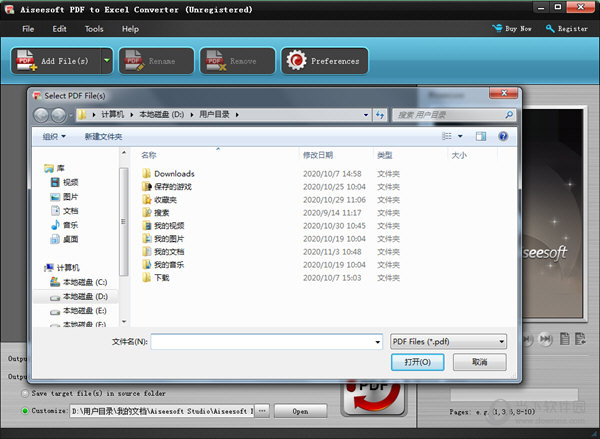Screen dimensions: 600x439
Task: Select 音乐 library in sidebar
Action: coord(64,225)
